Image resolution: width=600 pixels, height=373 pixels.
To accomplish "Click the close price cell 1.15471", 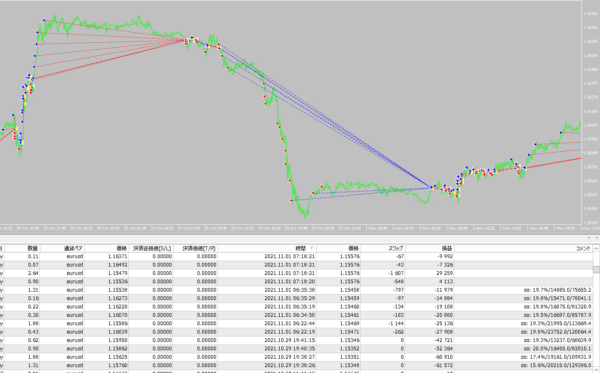I will [350, 332].
